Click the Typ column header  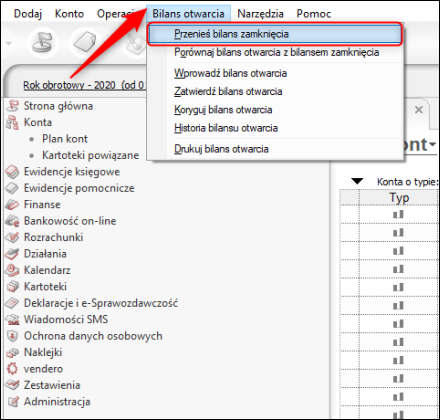pyautogui.click(x=399, y=197)
